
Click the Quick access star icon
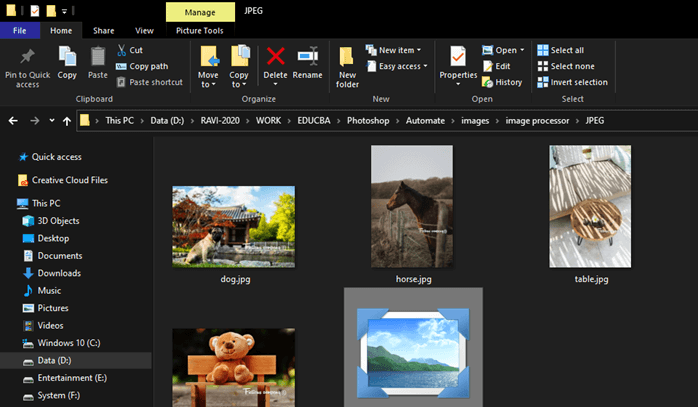pos(23,157)
